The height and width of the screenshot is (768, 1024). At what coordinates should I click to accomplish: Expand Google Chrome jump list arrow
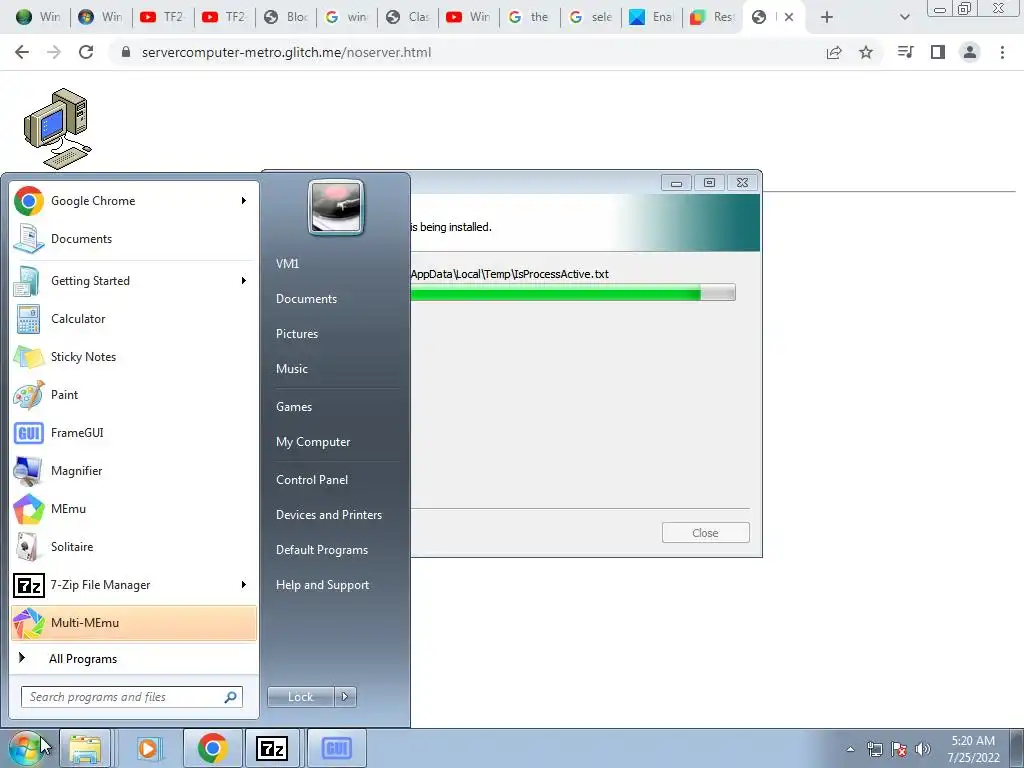[x=244, y=200]
